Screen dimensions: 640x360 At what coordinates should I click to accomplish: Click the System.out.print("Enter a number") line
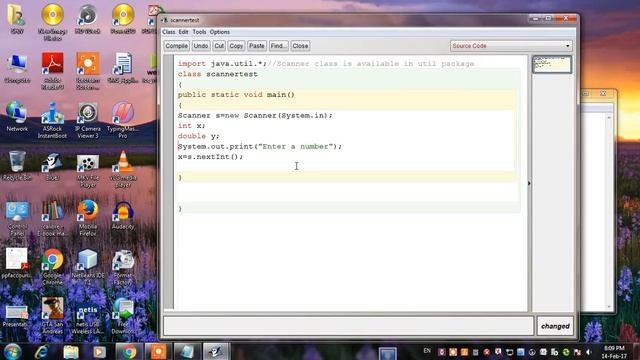260,147
